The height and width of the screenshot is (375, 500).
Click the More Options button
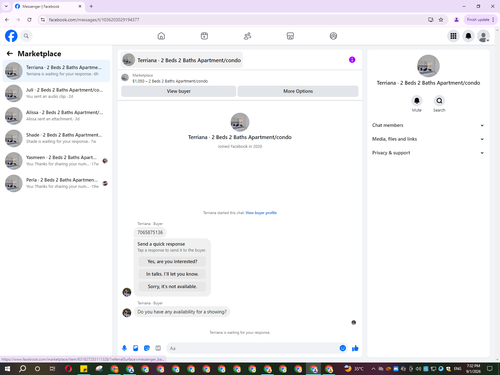[x=298, y=91]
